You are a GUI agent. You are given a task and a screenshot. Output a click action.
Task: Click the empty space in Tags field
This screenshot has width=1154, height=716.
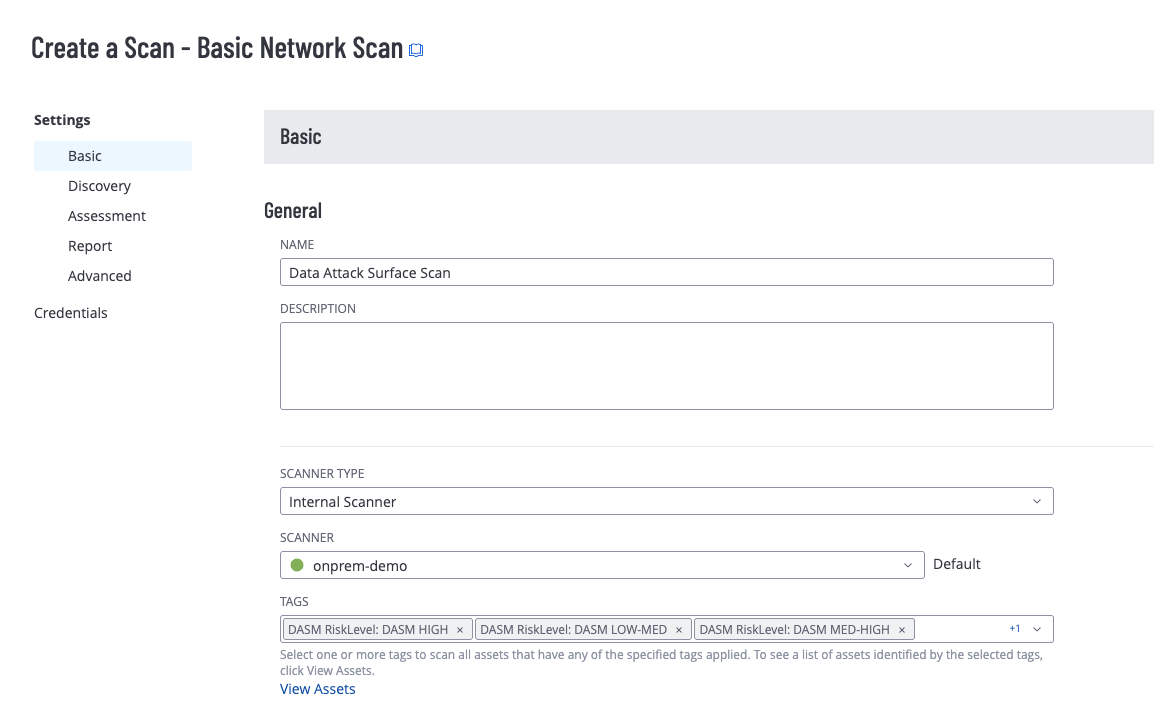[960, 629]
